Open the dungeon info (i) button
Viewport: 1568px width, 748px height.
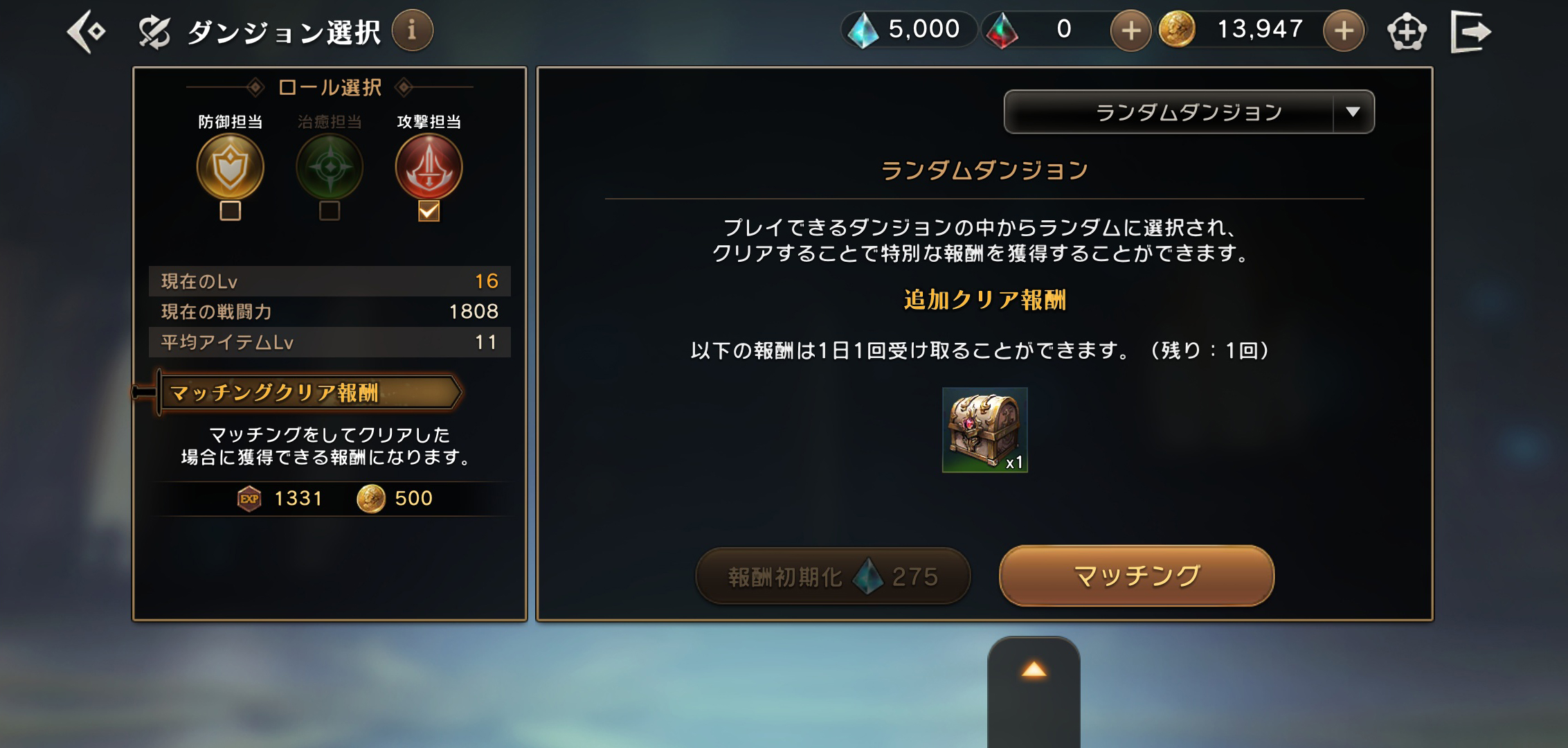pyautogui.click(x=413, y=30)
